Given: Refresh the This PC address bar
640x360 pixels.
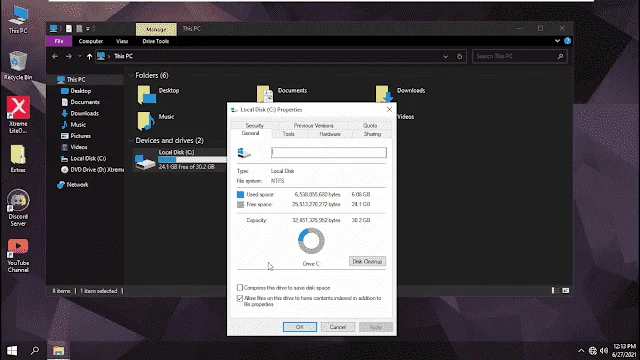Looking at the screenshot, I should pos(460,56).
